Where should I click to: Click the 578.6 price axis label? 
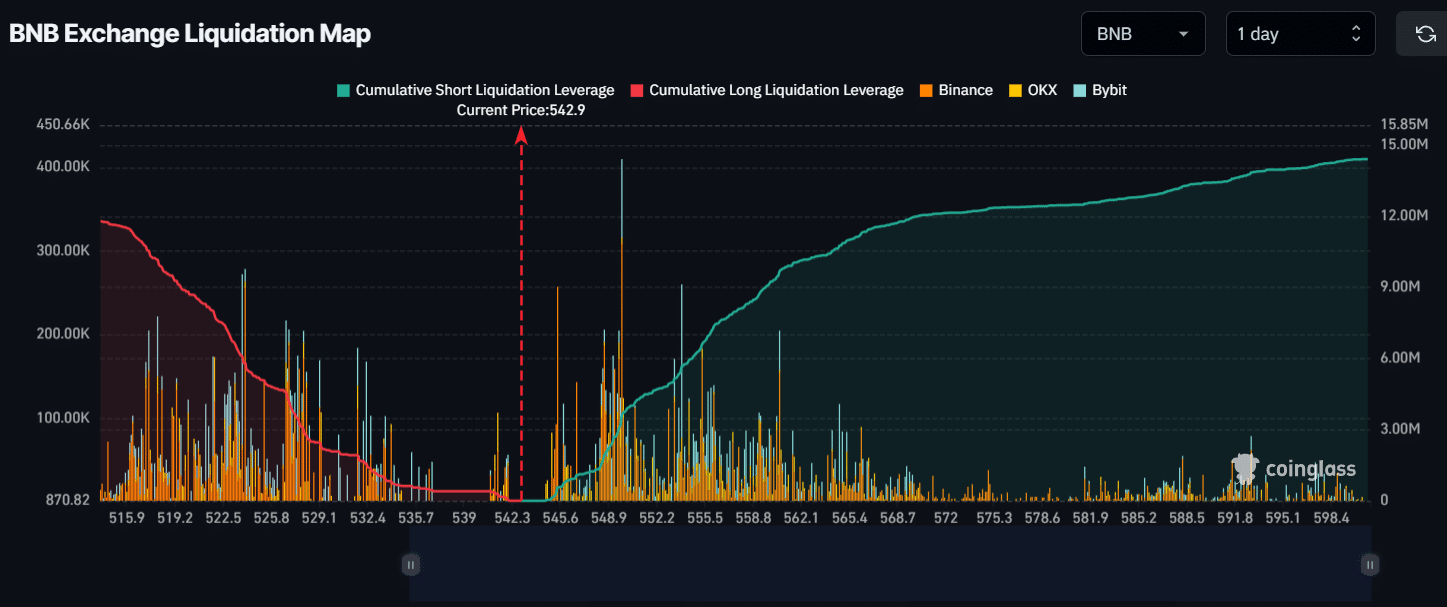(1042, 518)
